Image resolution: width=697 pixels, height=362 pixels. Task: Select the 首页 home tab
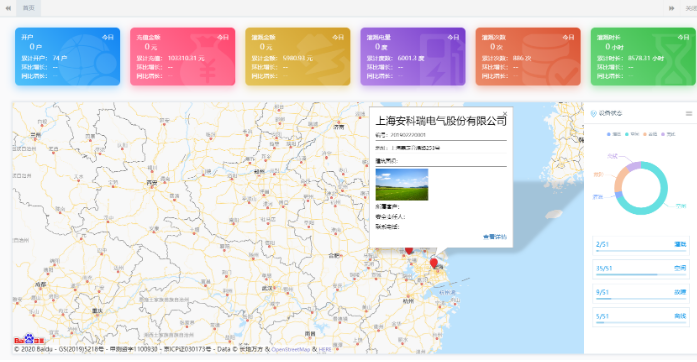[28, 8]
